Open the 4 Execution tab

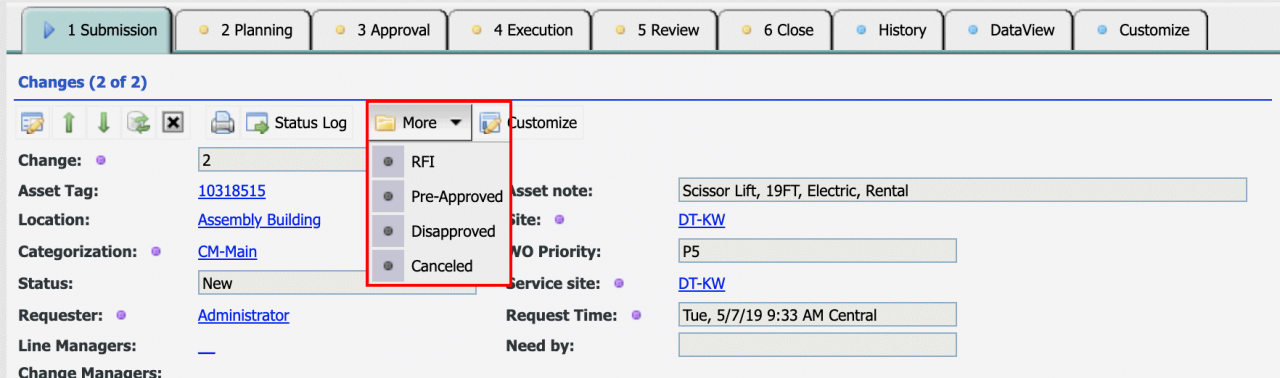click(x=519, y=30)
